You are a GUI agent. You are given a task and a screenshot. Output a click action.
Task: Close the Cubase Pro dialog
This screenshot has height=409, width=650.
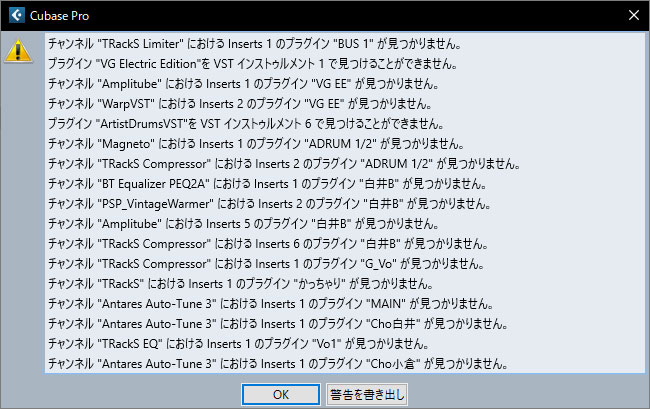(x=633, y=15)
